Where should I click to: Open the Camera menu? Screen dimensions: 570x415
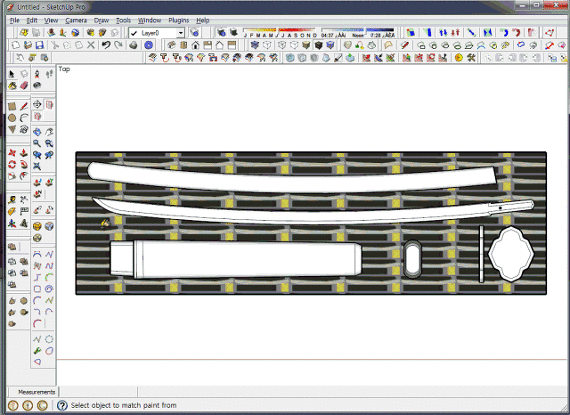click(76, 20)
